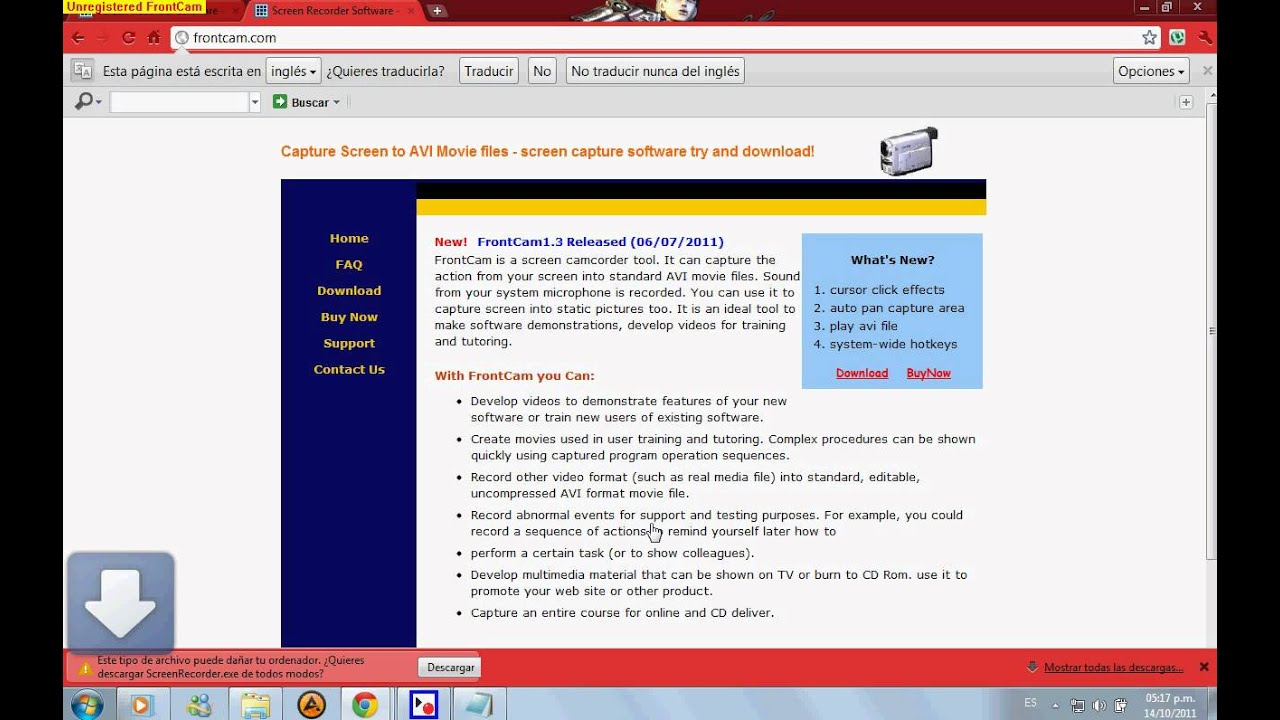Click the green Buscar arrow icon
The image size is (1280, 720).
pyautogui.click(x=280, y=102)
